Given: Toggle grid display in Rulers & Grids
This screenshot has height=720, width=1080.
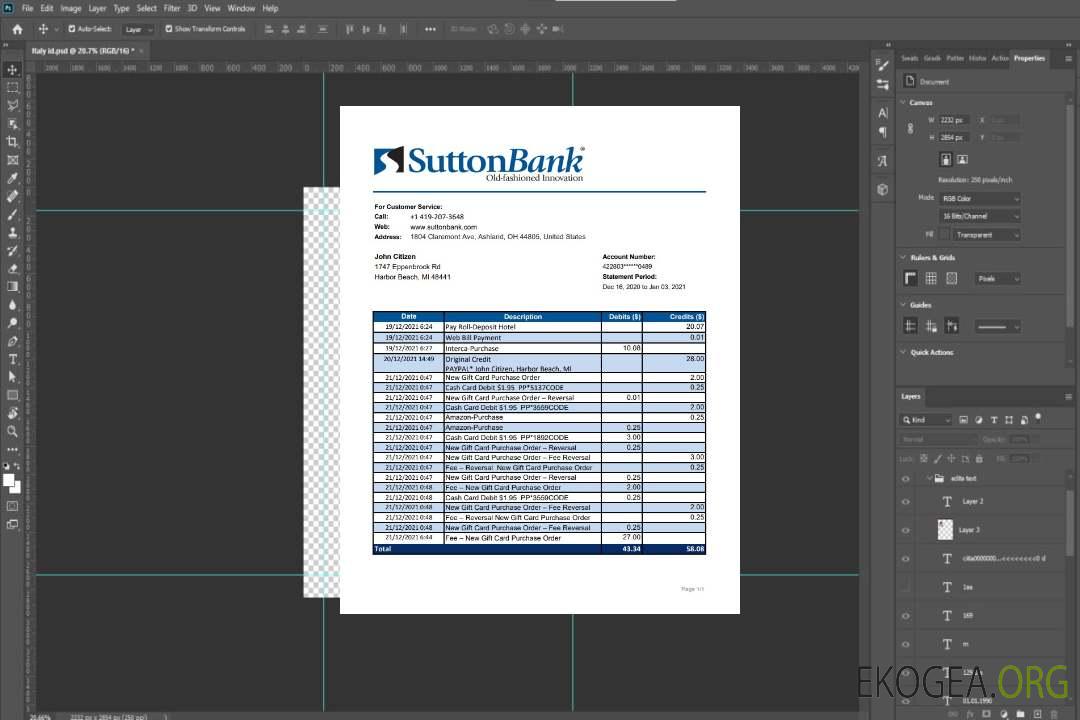Looking at the screenshot, I should point(931,278).
